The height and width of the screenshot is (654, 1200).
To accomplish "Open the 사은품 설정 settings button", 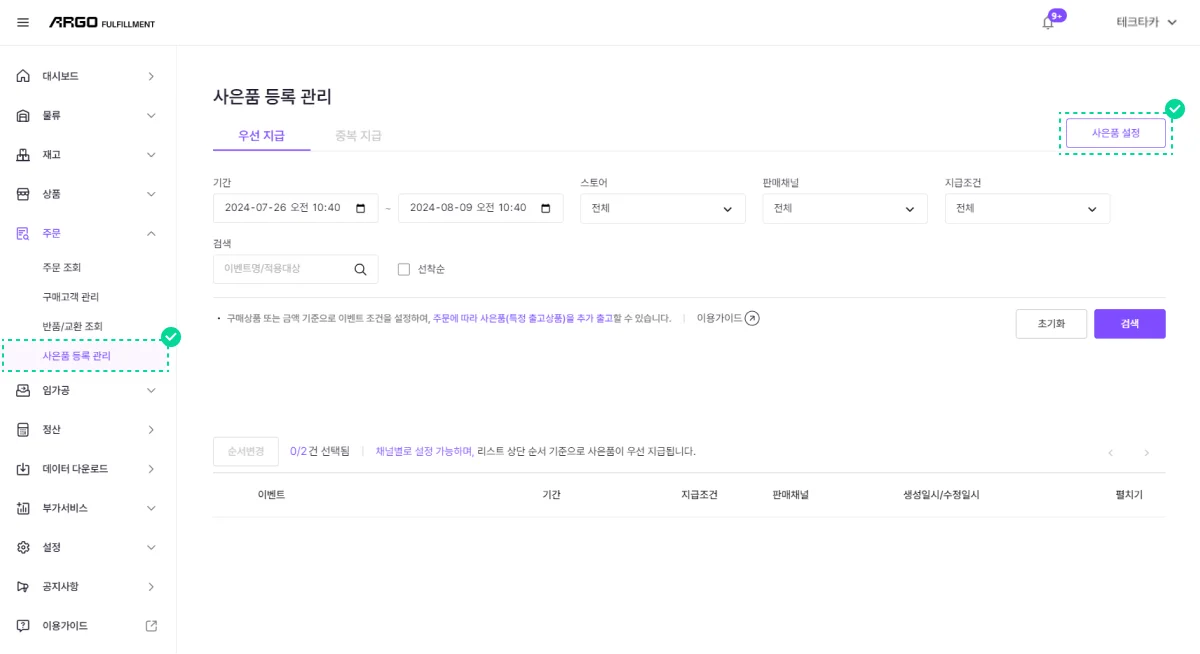I will (1116, 131).
